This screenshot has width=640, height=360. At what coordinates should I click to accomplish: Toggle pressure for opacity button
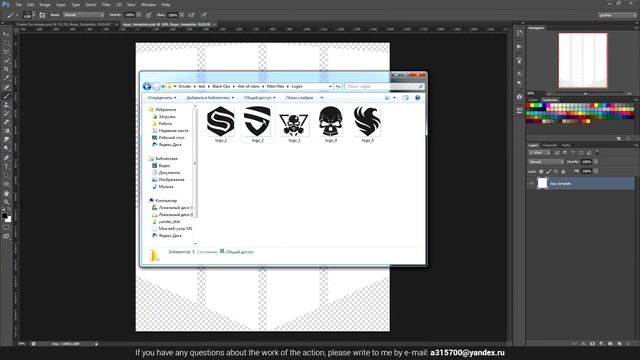(x=149, y=15)
